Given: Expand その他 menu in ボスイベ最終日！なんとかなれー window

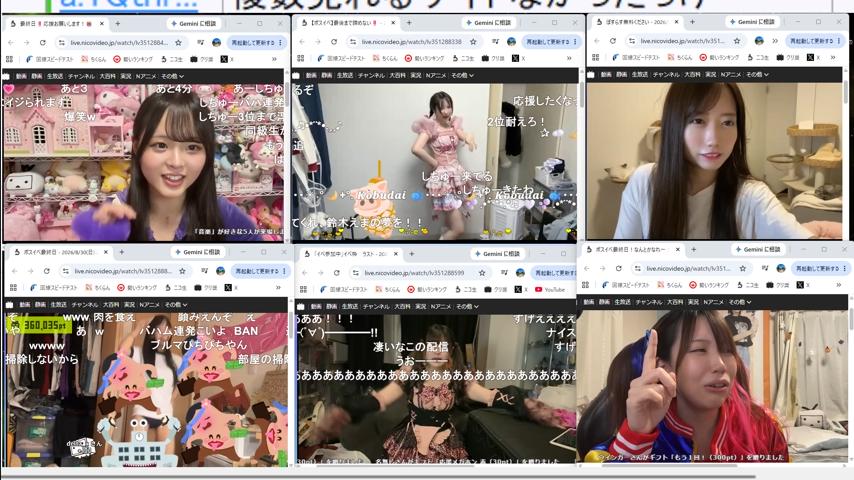Looking at the screenshot, I should [740, 302].
